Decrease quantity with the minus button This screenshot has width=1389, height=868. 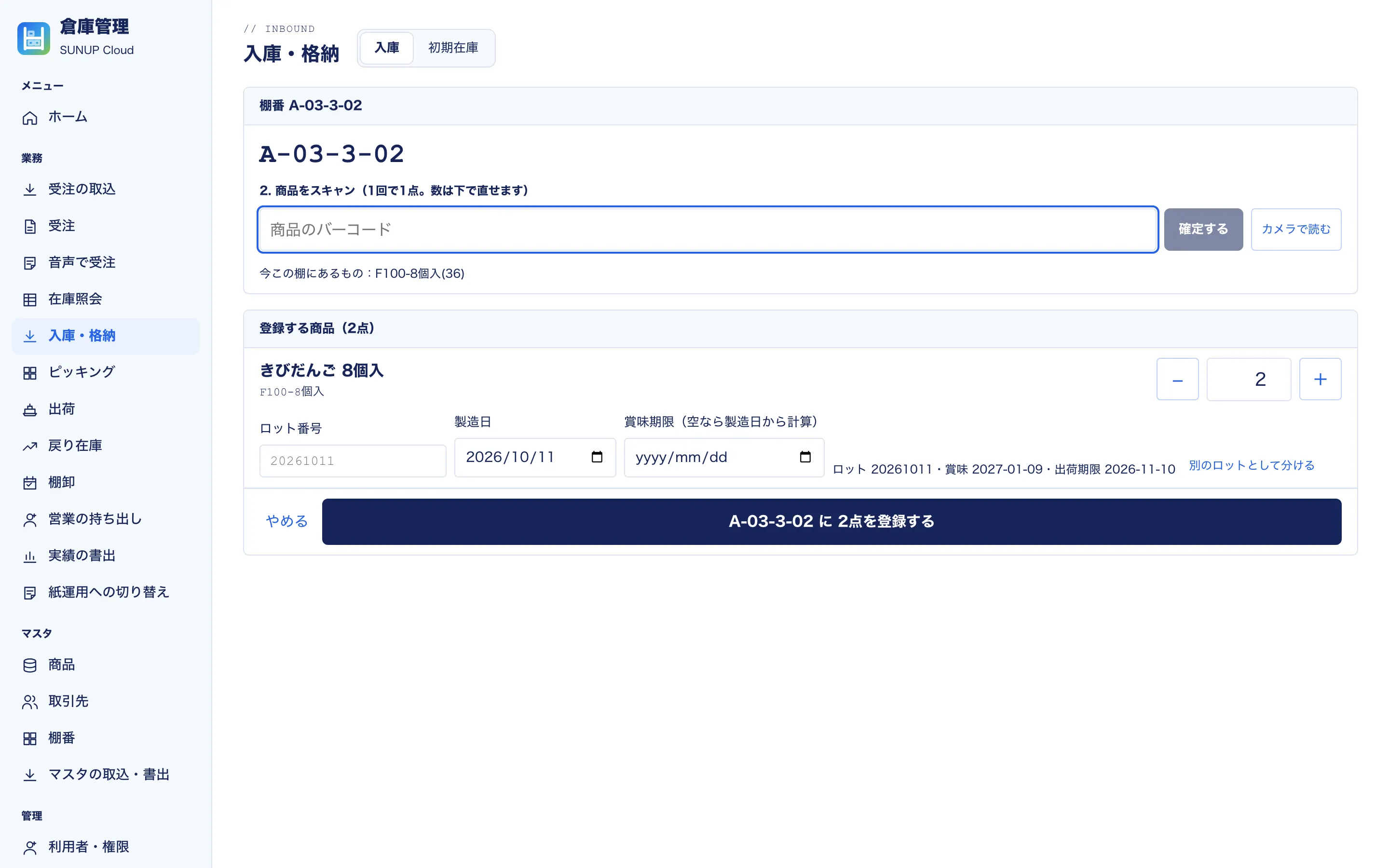pos(1177,379)
